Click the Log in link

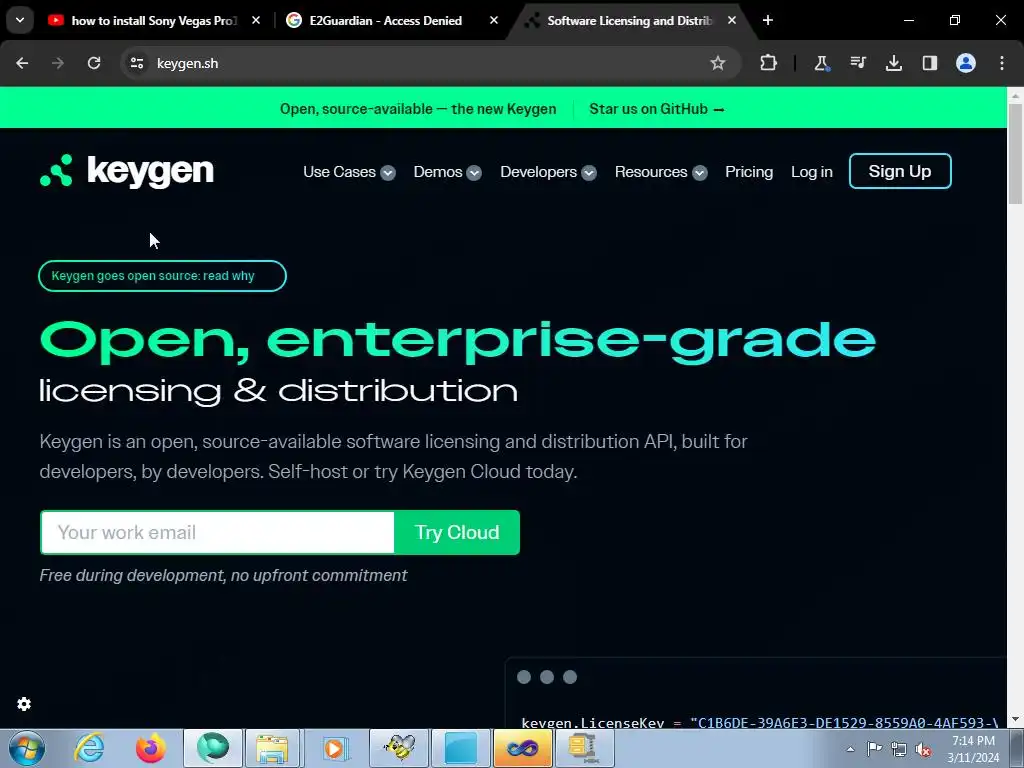[812, 172]
